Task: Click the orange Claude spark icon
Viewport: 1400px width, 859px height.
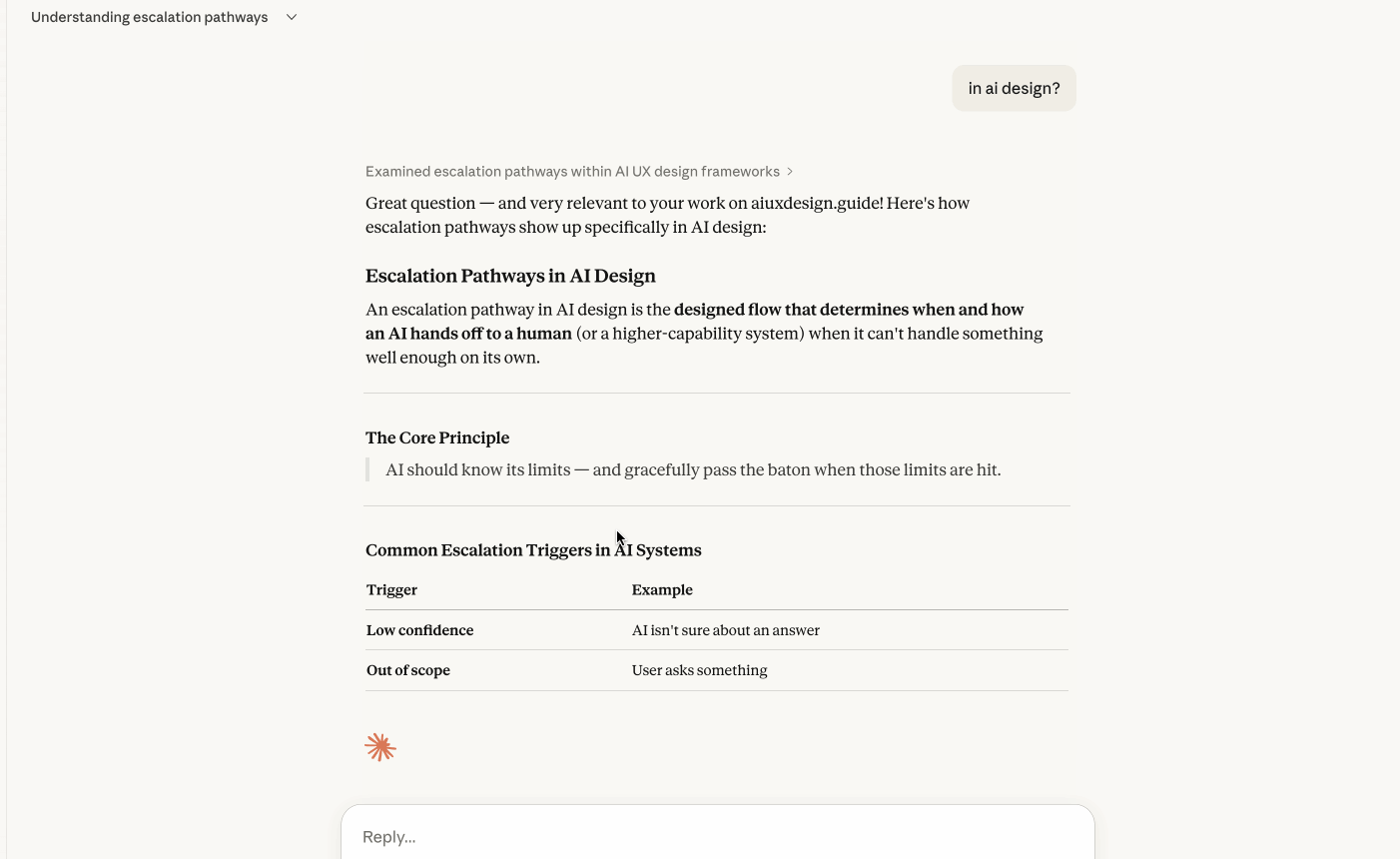Action: tap(380, 747)
